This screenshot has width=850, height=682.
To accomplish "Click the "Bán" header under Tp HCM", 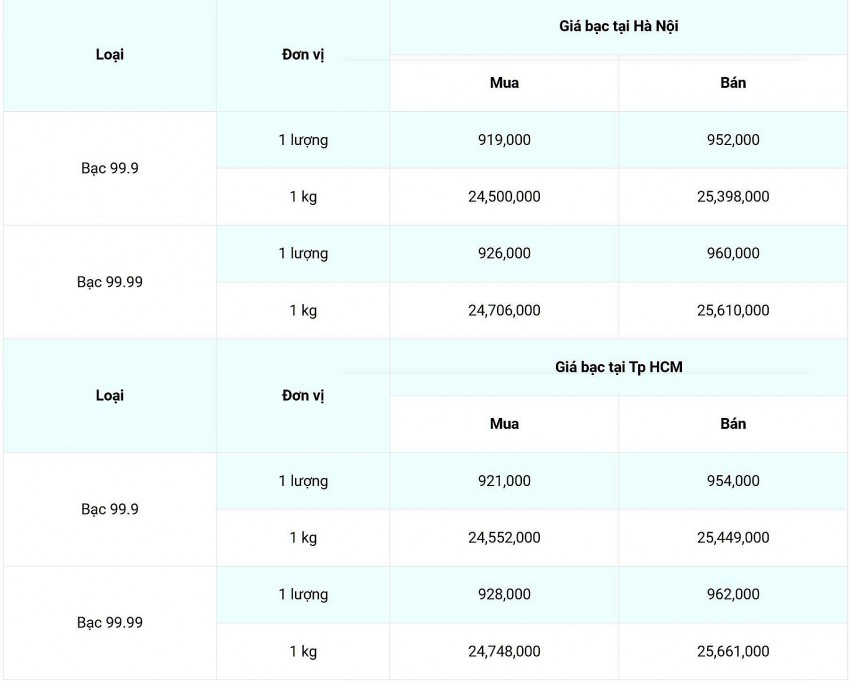I will tap(733, 424).
